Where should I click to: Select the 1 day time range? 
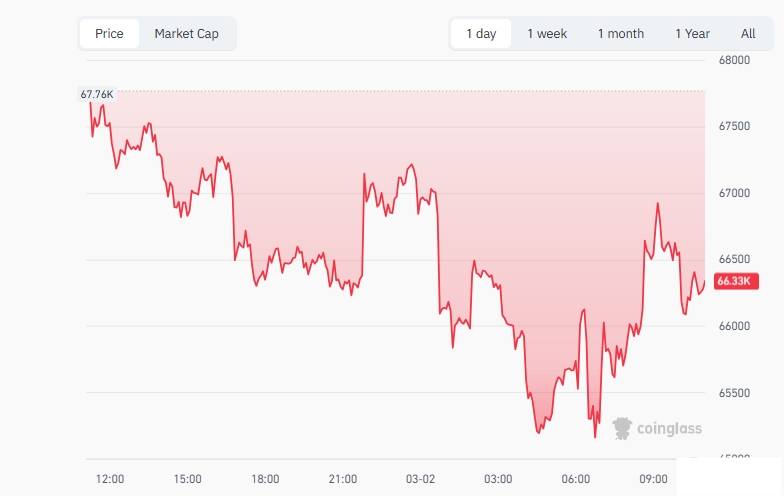(481, 34)
